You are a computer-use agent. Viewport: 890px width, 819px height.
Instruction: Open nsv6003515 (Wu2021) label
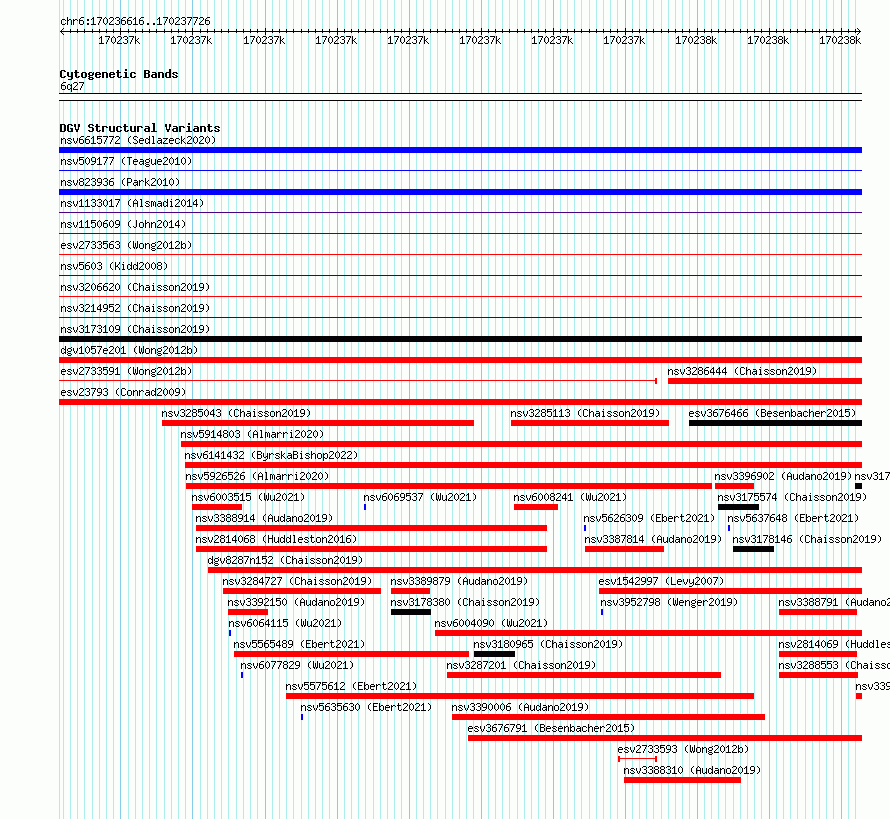coord(248,497)
